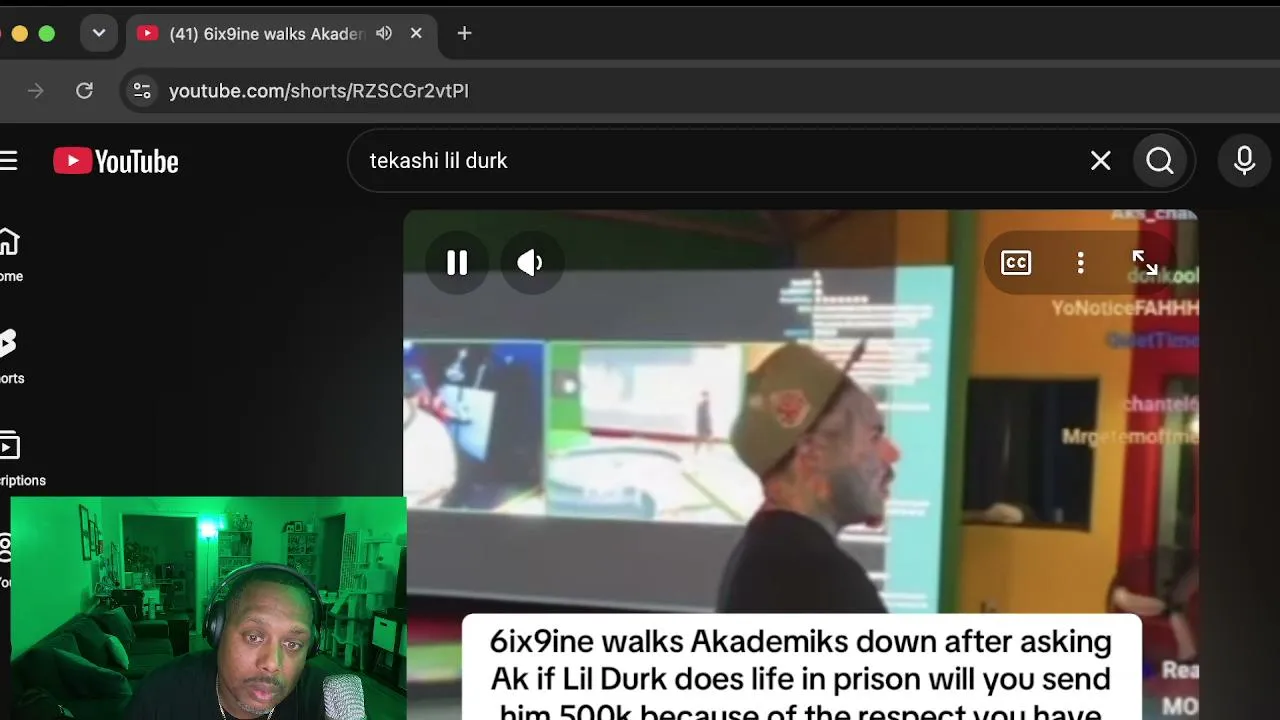The width and height of the screenshot is (1280, 720).
Task: Open the short's three-dot options menu
Action: [1080, 263]
